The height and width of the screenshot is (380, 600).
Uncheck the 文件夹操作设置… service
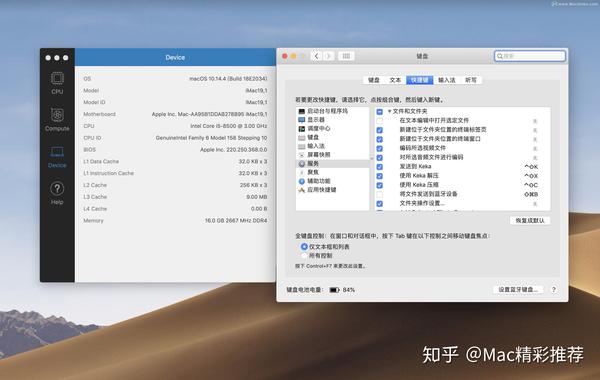(380, 204)
